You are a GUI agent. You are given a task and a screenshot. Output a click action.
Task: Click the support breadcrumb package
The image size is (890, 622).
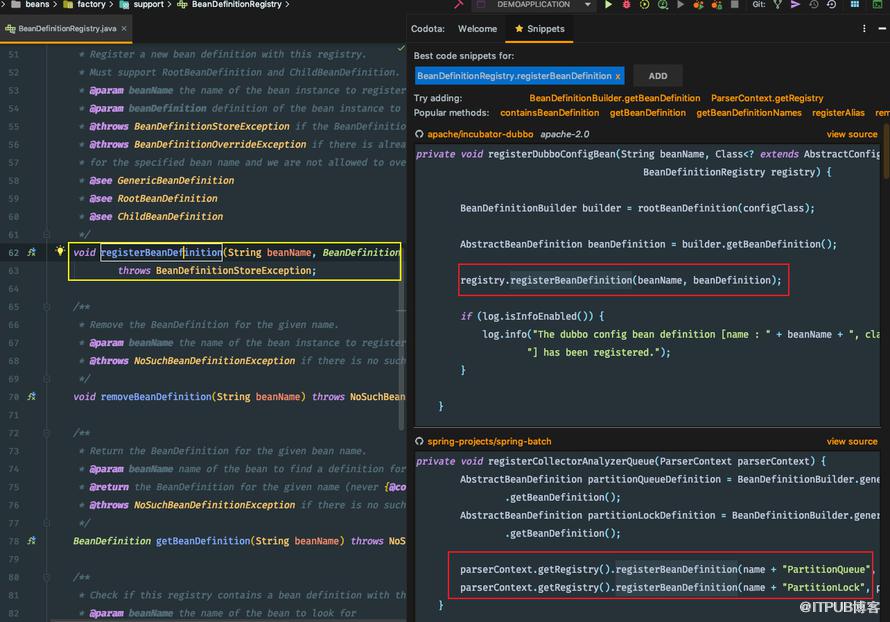(142, 5)
